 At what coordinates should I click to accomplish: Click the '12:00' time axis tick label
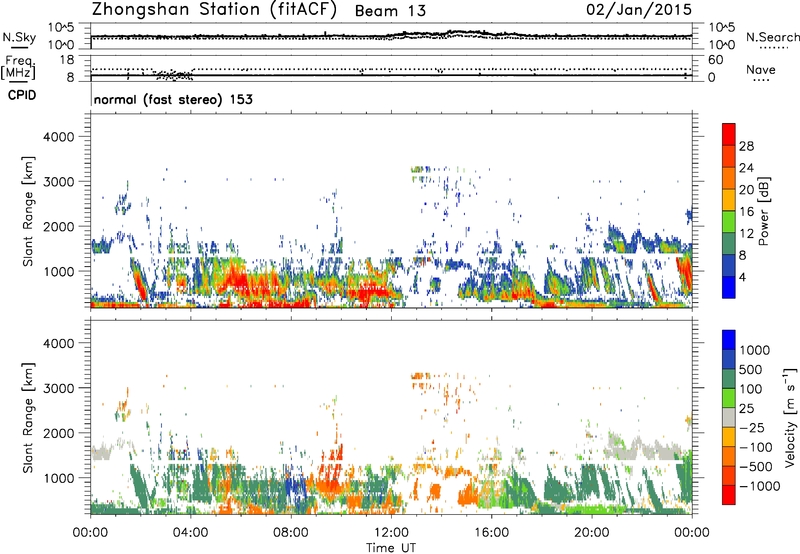[391, 533]
